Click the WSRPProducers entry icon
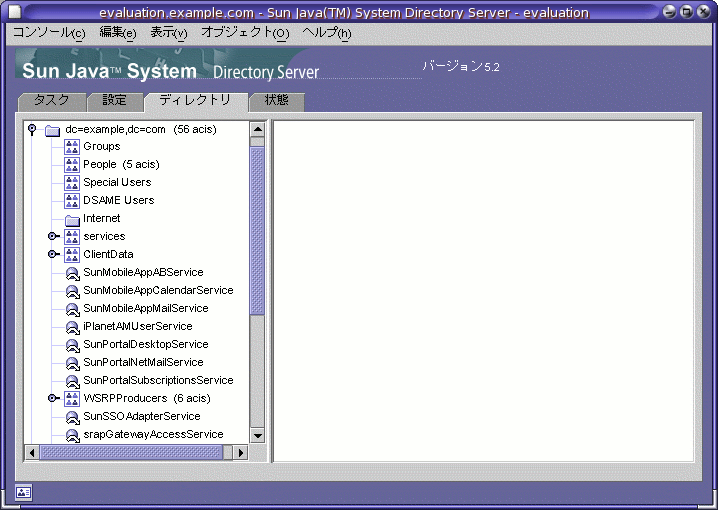This screenshot has width=718, height=510. [x=72, y=399]
